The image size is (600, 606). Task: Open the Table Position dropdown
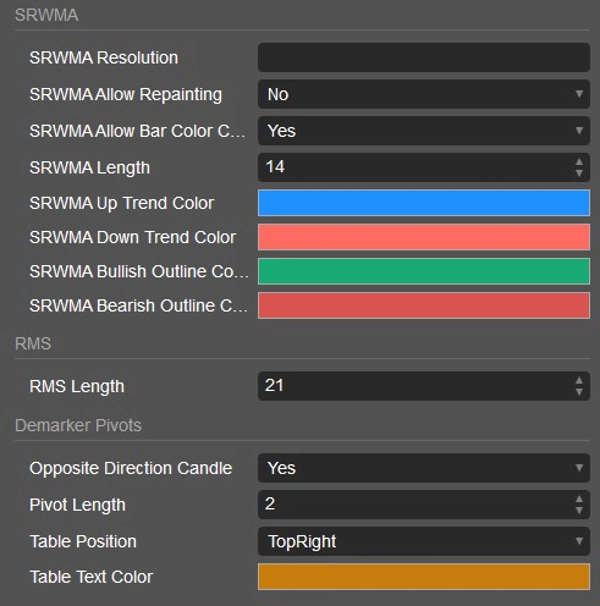[423, 541]
